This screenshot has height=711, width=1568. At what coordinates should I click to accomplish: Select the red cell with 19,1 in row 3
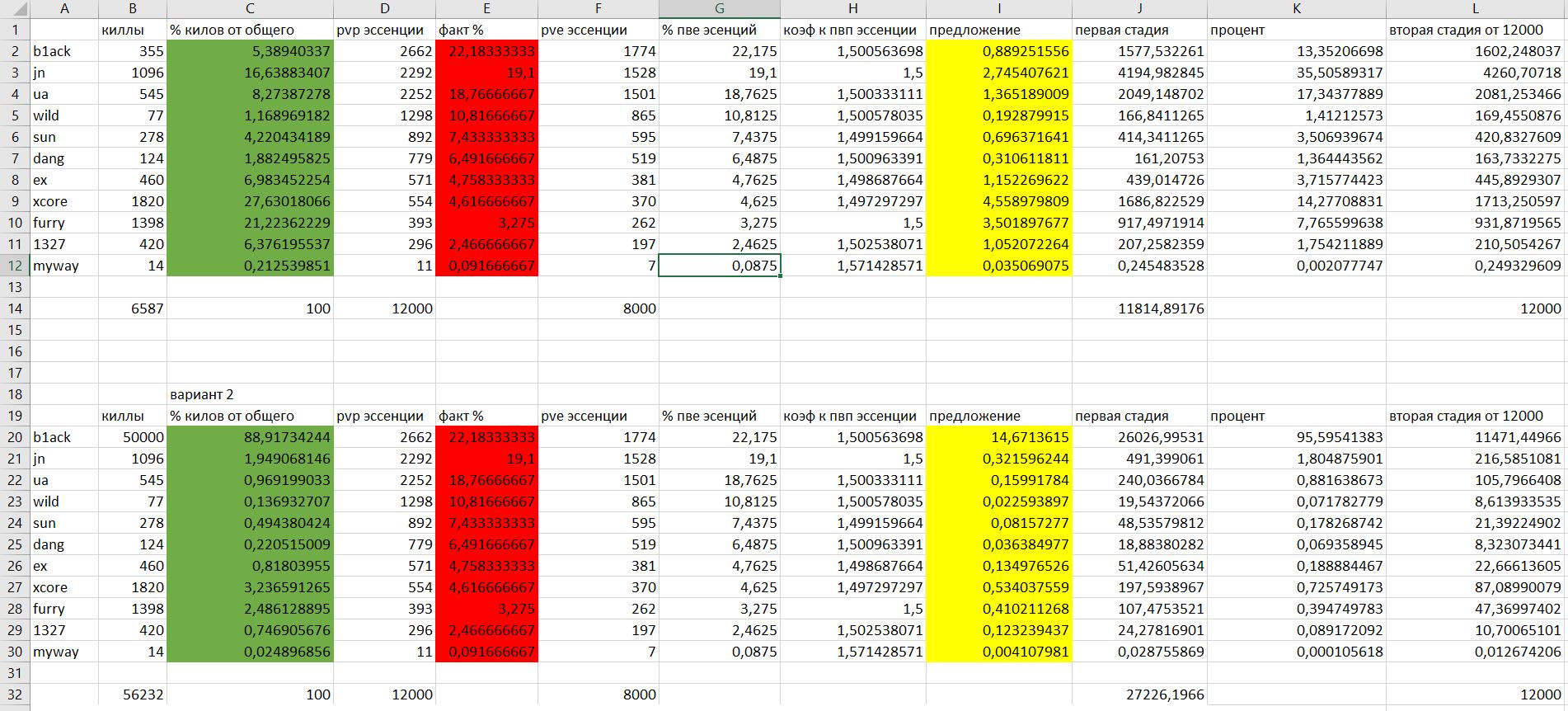(x=486, y=73)
